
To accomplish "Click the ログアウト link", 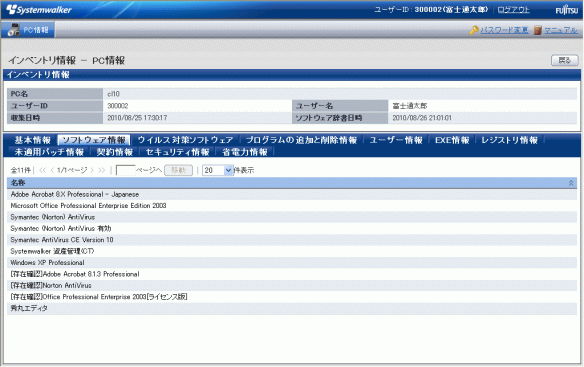I will click(x=513, y=10).
